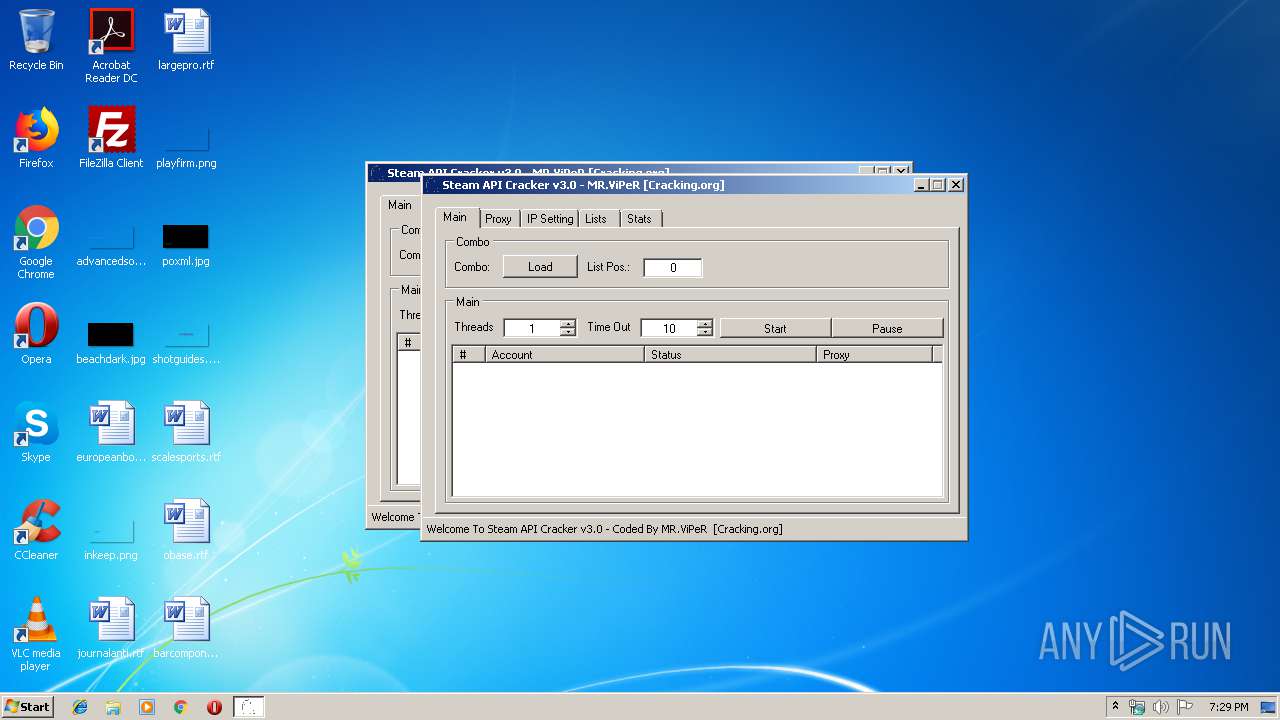Launch Firefox from desktop
This screenshot has height=720, width=1280.
36,138
